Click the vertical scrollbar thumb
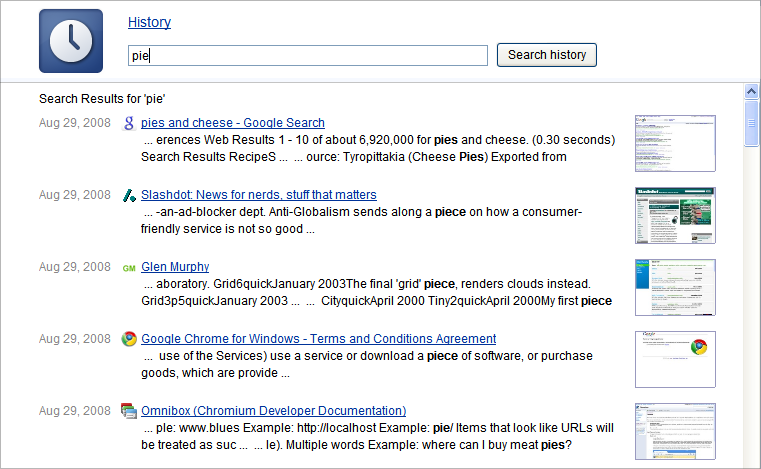761x469 pixels. click(x=751, y=123)
